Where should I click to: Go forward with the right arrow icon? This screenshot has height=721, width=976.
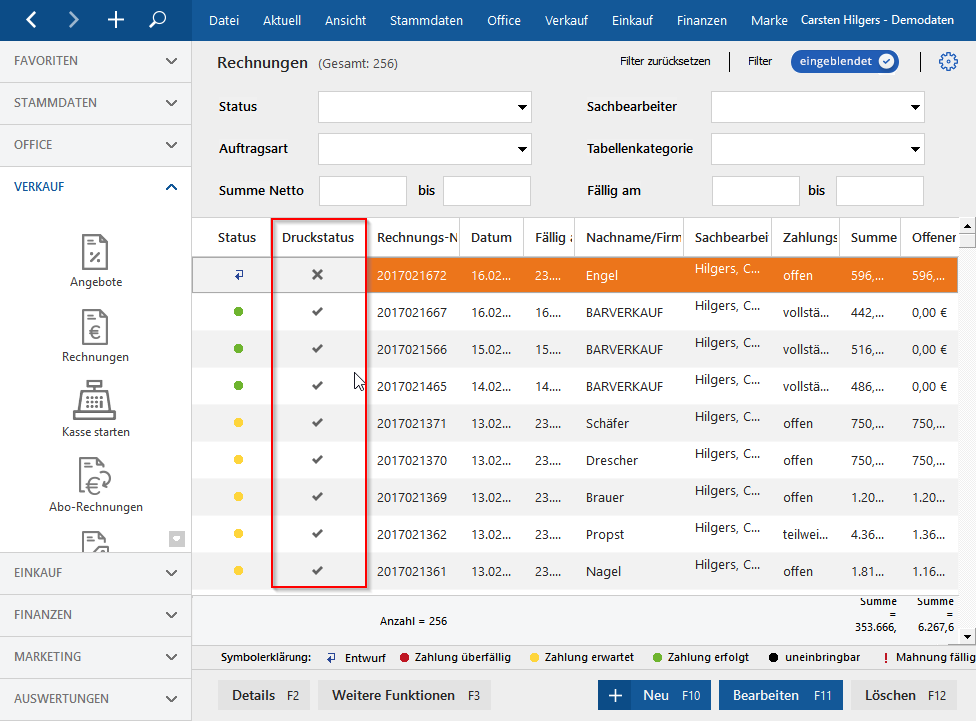(x=73, y=20)
